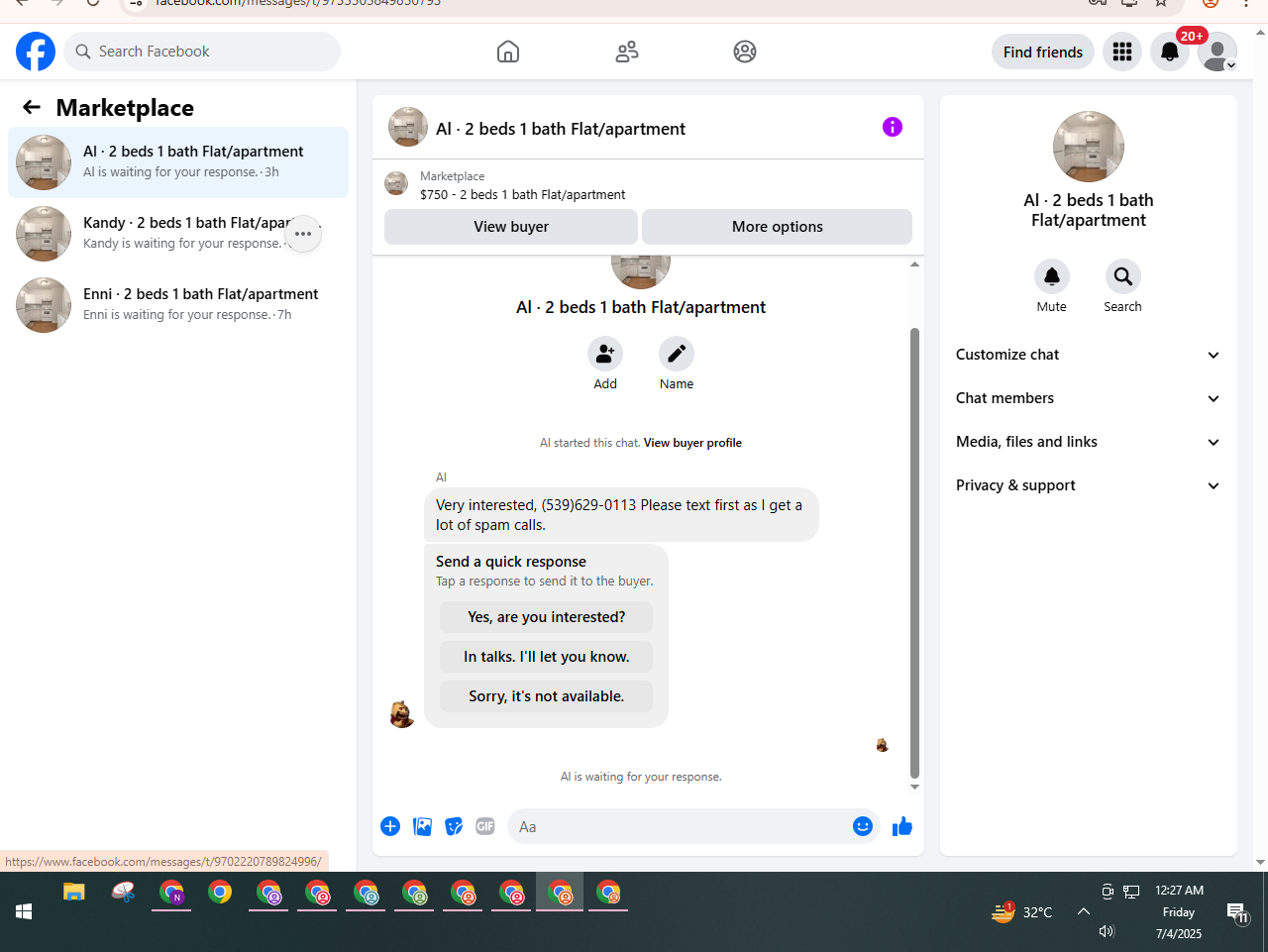Viewport: 1268px width, 952px height.
Task: Open the notifications bell with 20+ badge
Action: coord(1170,52)
